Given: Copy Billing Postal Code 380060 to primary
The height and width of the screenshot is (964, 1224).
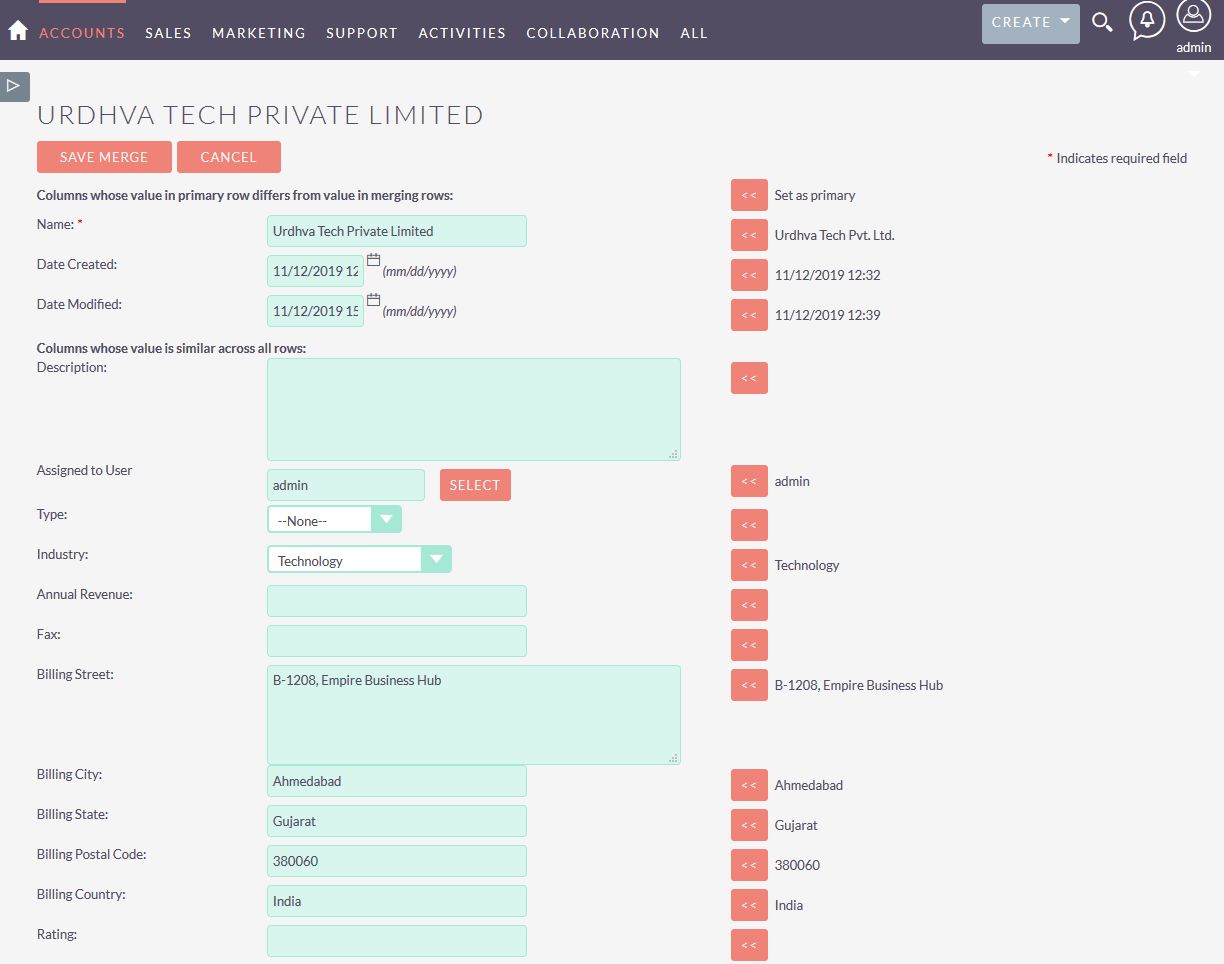Looking at the screenshot, I should point(749,865).
